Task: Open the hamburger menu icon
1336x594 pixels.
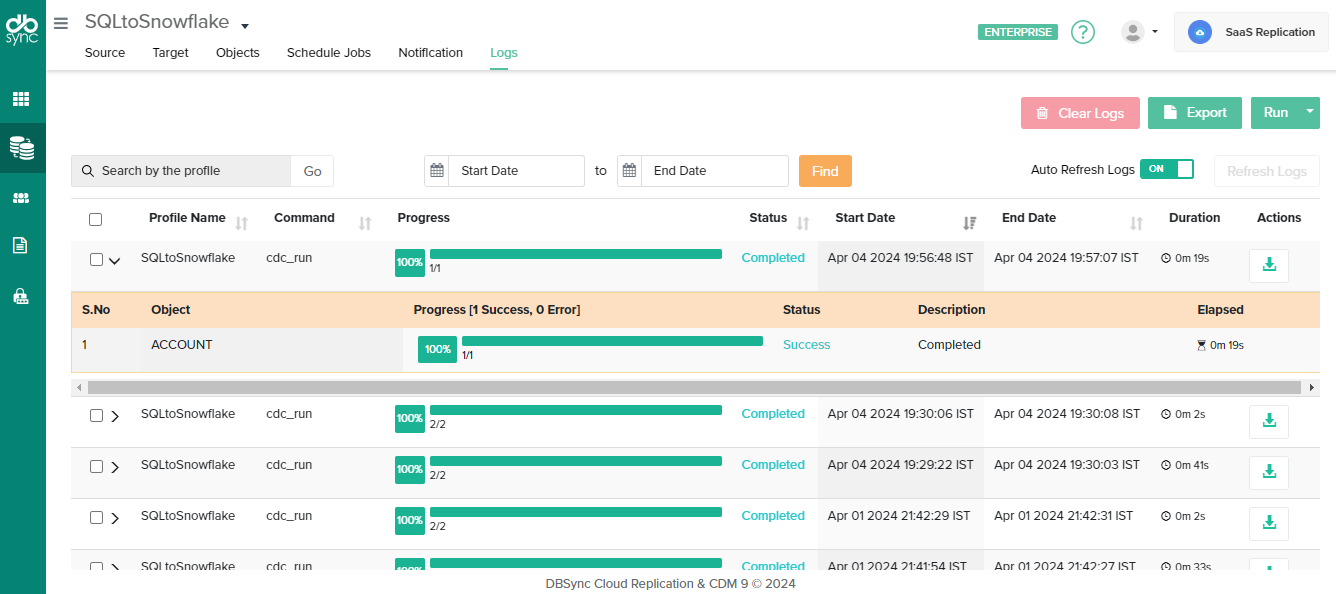Action: [x=62, y=23]
